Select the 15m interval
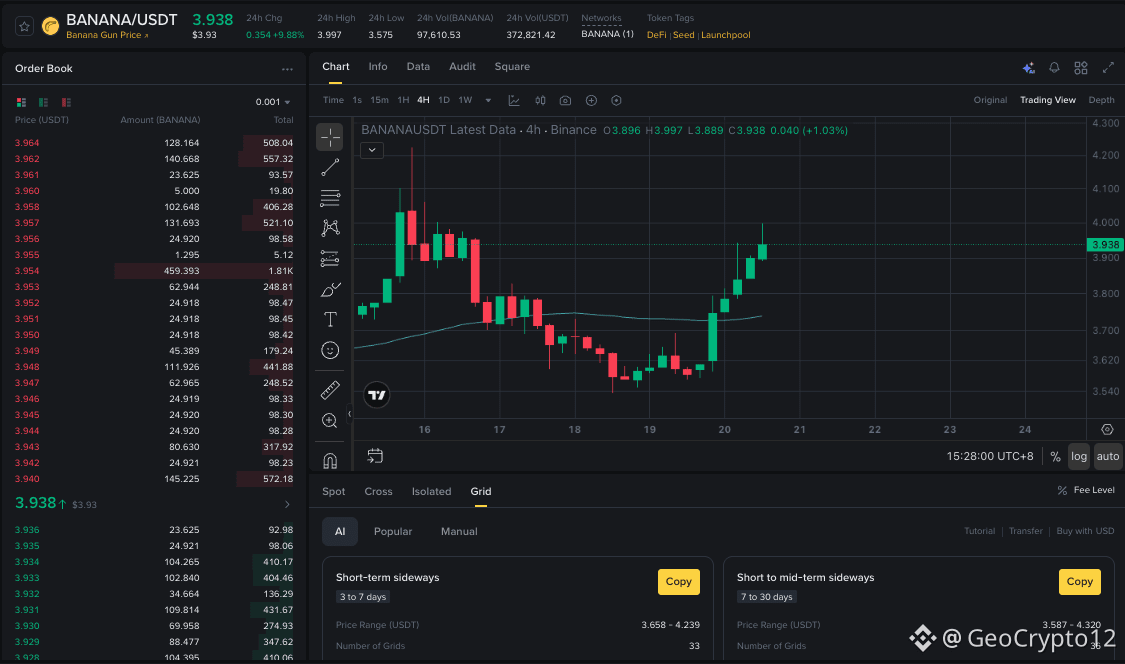Screen dimensions: 1125x664 380,100
